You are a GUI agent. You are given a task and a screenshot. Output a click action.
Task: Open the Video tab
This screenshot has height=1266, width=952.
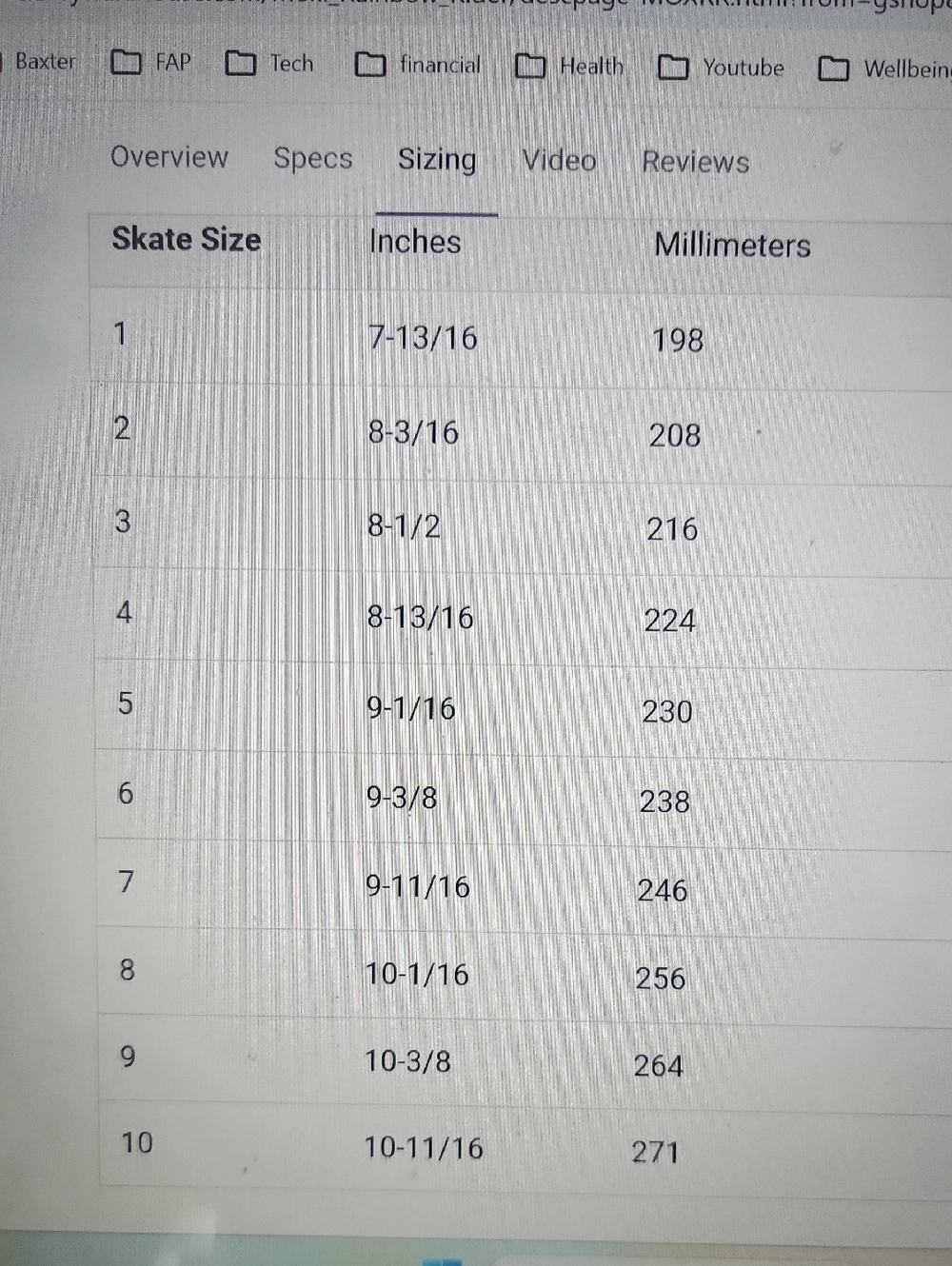coord(559,160)
